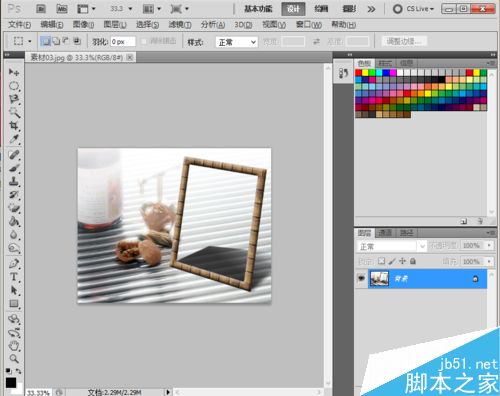500x396 pixels.
Task: Open the 滤镜 filter menu
Action: click(x=180, y=25)
